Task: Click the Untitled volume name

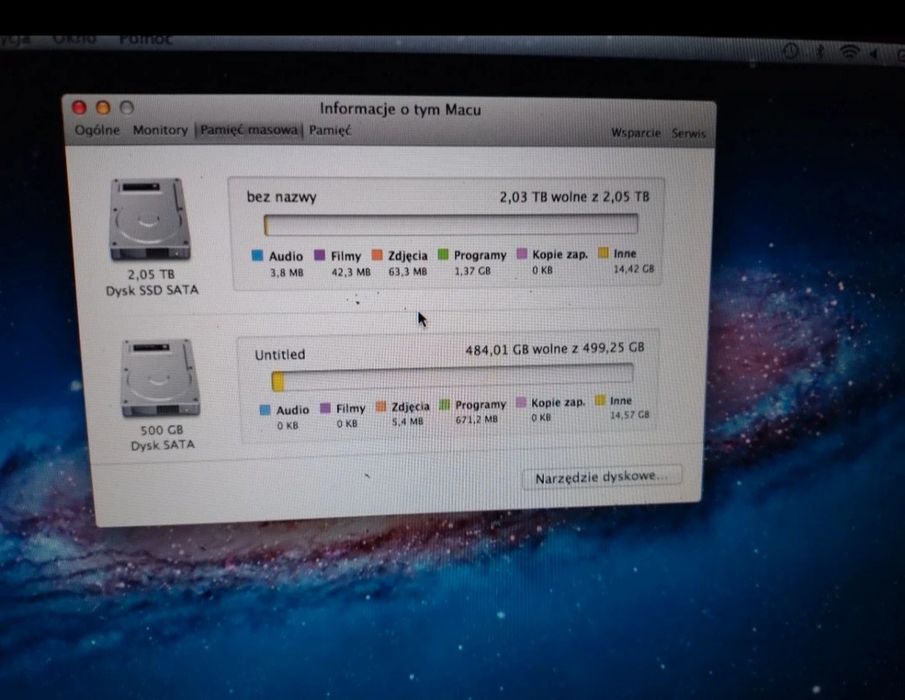Action: (280, 354)
